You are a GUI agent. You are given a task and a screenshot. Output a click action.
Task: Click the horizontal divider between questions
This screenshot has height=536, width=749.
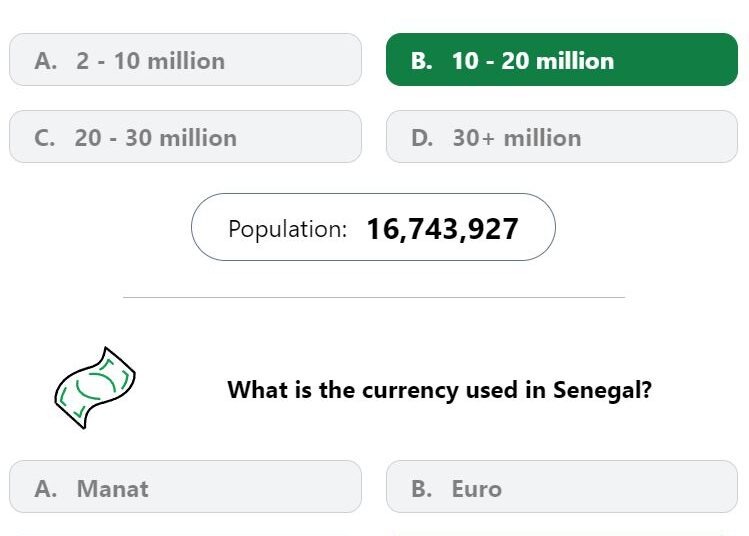(x=374, y=297)
